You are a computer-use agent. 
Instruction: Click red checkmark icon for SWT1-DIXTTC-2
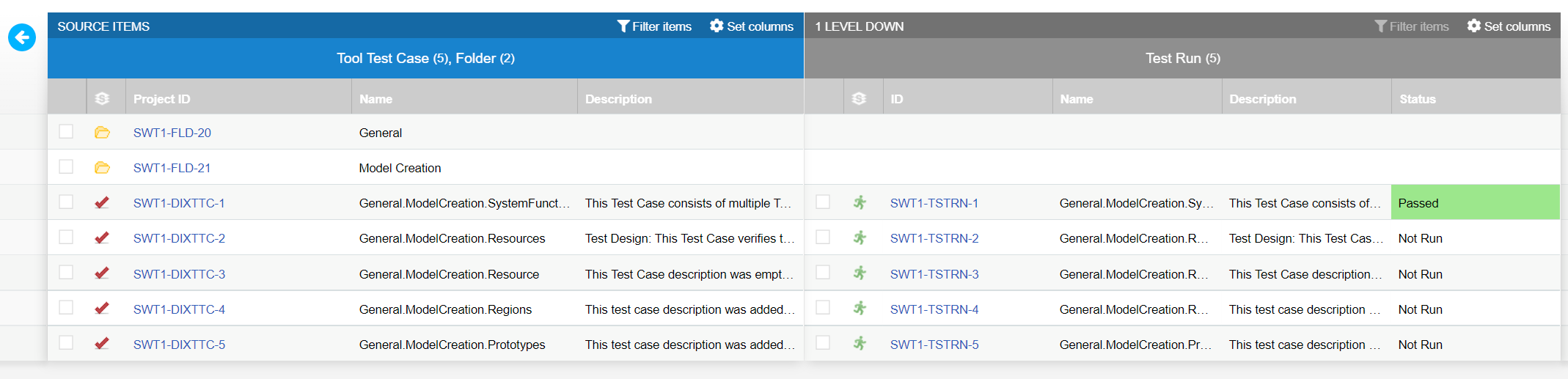[102, 238]
